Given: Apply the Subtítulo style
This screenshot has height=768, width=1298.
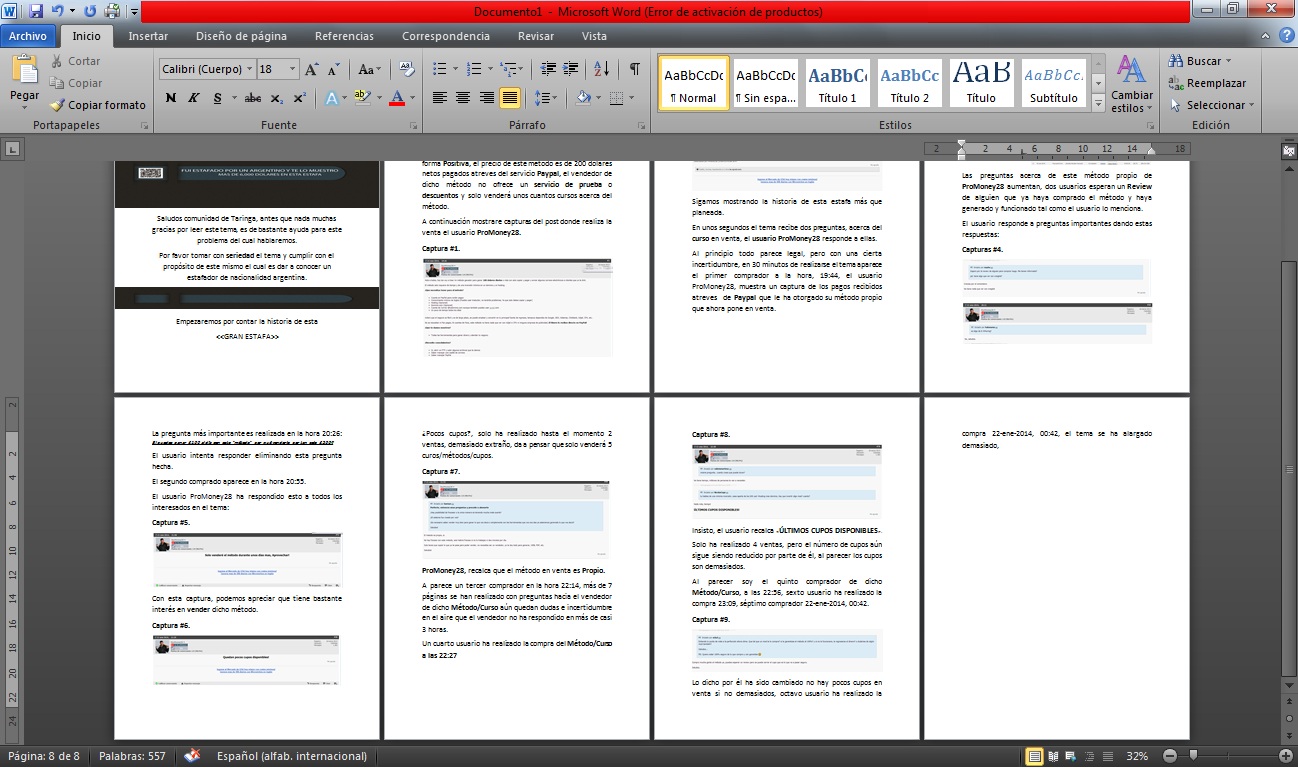Looking at the screenshot, I should point(1053,84).
